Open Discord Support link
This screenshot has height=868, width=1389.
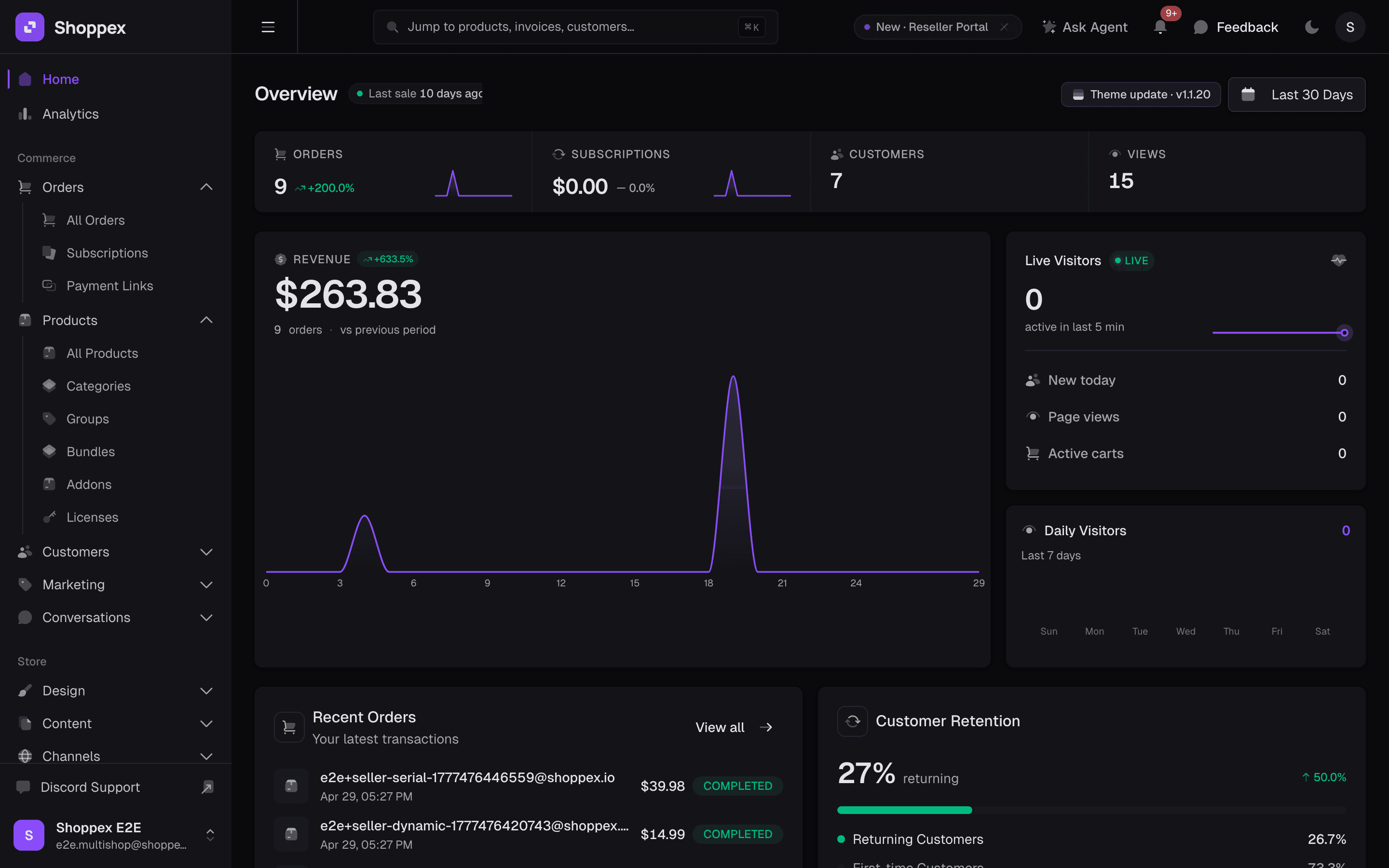116,787
